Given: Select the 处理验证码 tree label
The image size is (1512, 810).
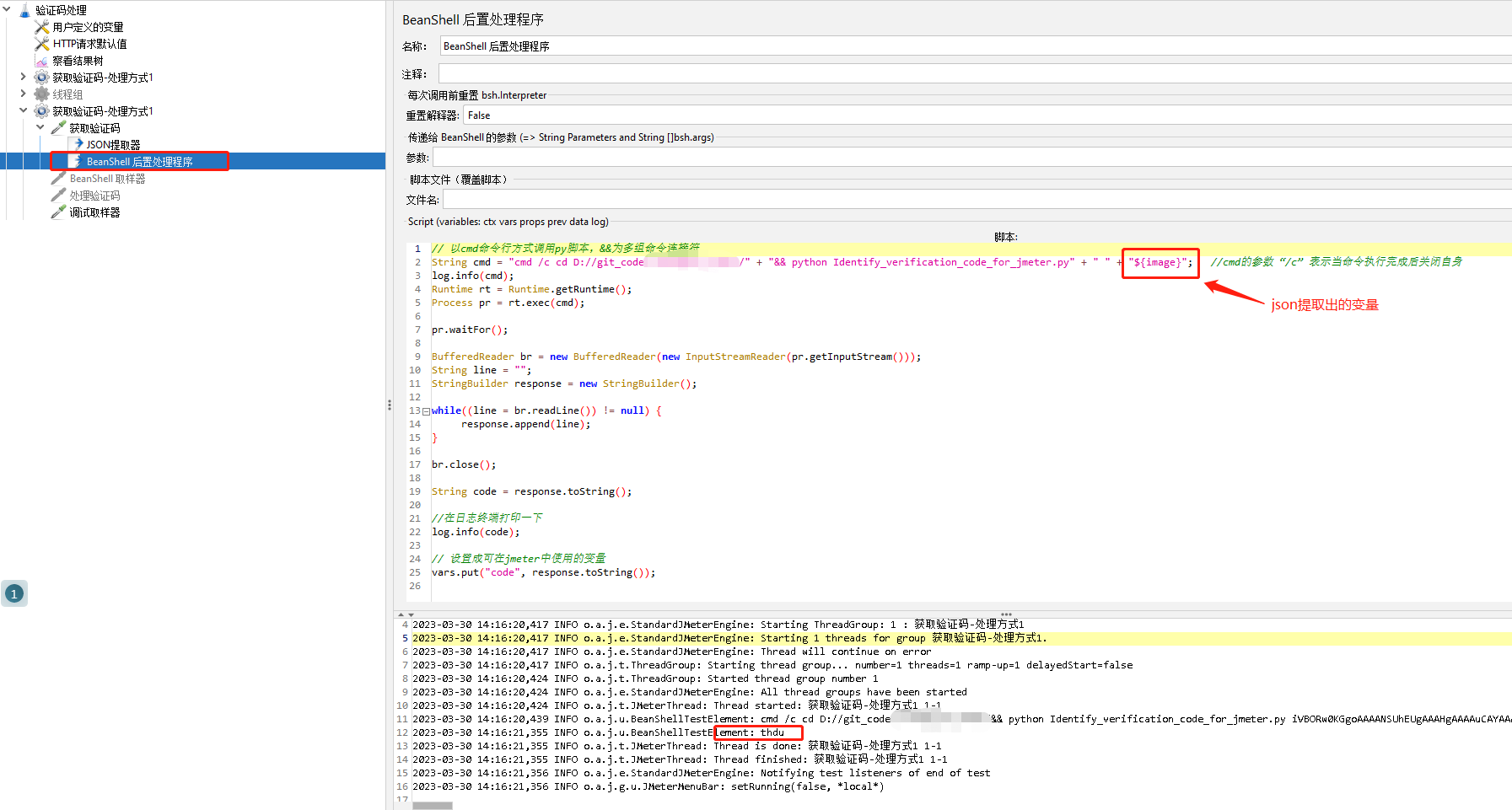Looking at the screenshot, I should pyautogui.click(x=94, y=196).
